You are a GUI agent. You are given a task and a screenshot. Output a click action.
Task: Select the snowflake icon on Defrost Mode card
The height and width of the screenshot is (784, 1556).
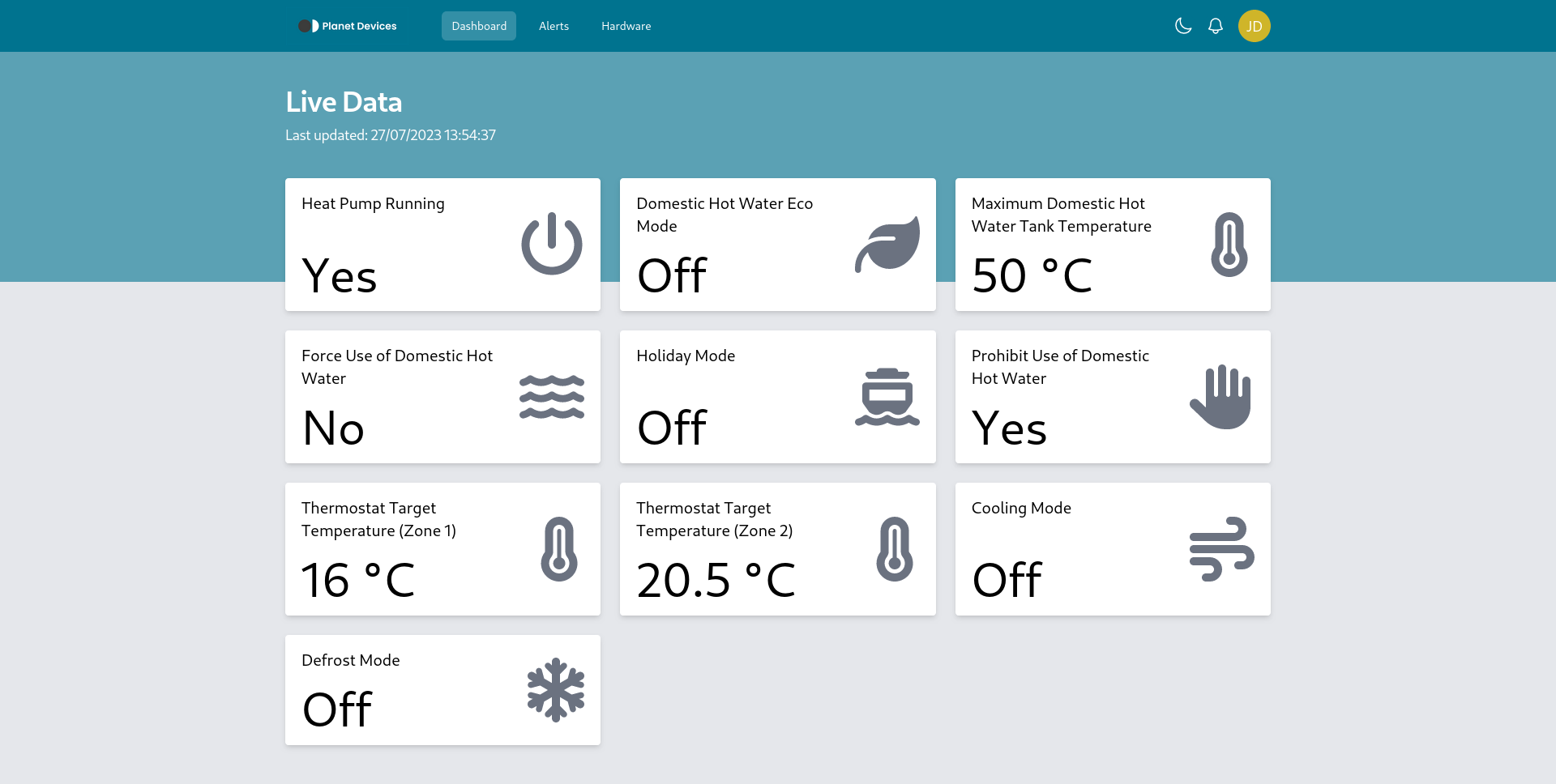pyautogui.click(x=556, y=689)
